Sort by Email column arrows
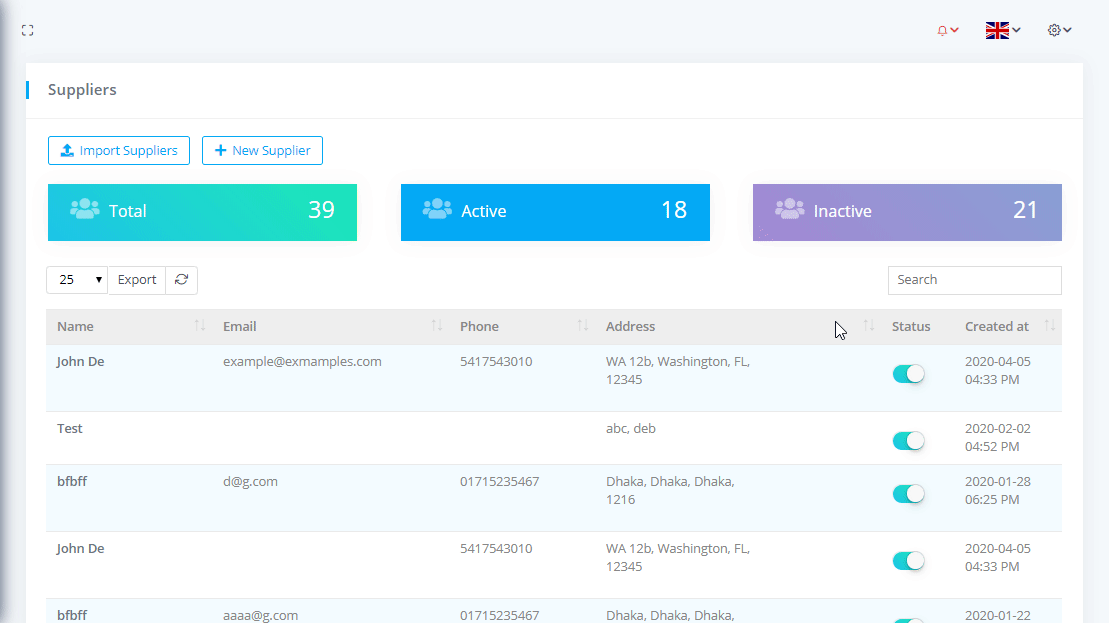 (x=437, y=327)
